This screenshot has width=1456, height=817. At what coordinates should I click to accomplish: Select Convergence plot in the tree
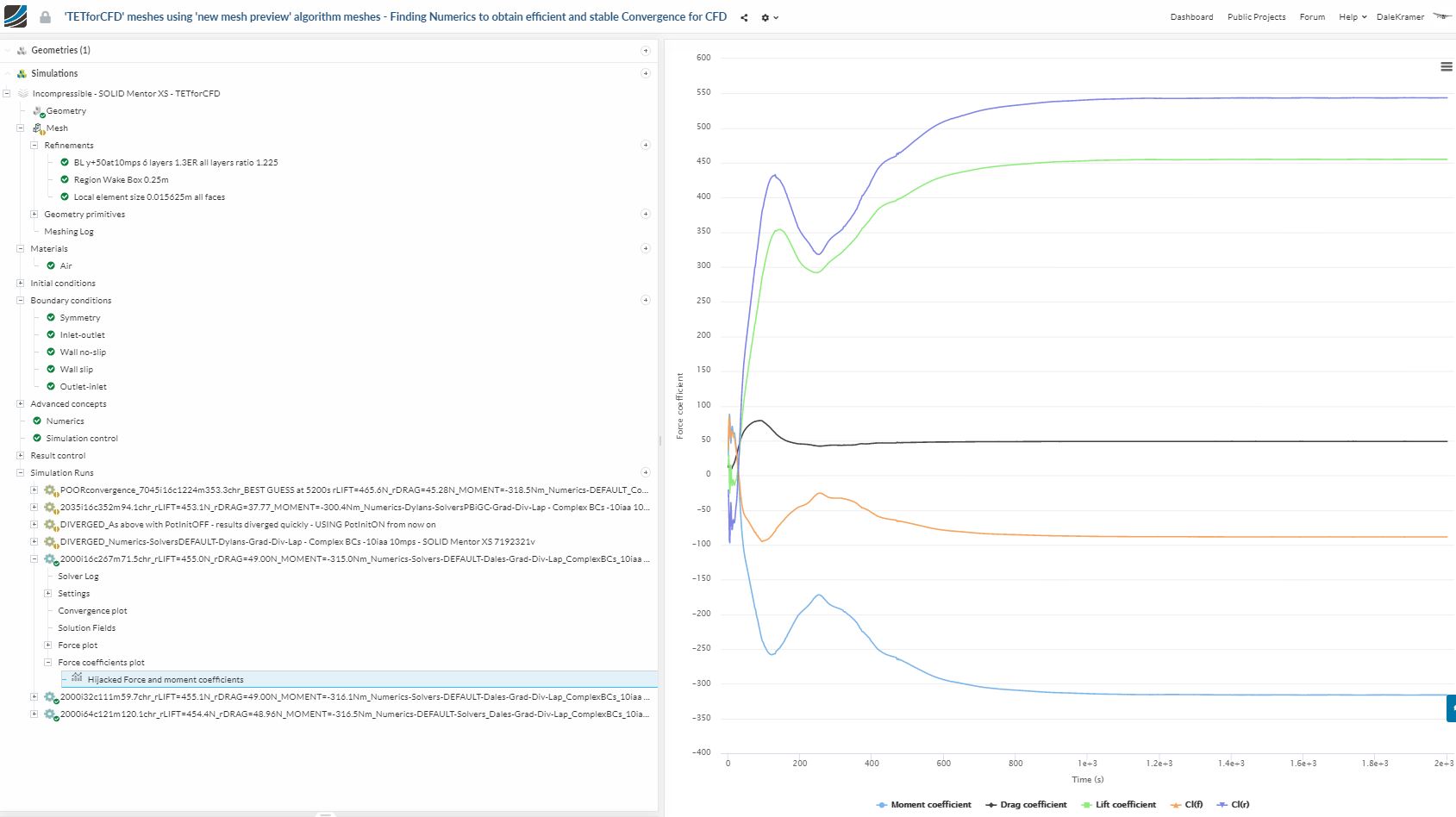[92, 610]
